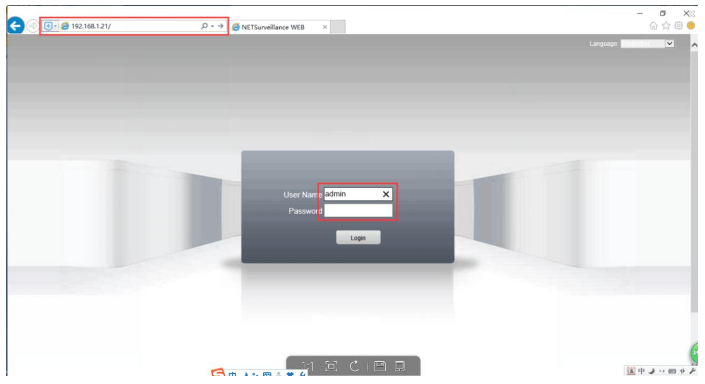Viewport: 705px width, 384px height.
Task: Click the go arrow in address bar
Action: (x=220, y=26)
